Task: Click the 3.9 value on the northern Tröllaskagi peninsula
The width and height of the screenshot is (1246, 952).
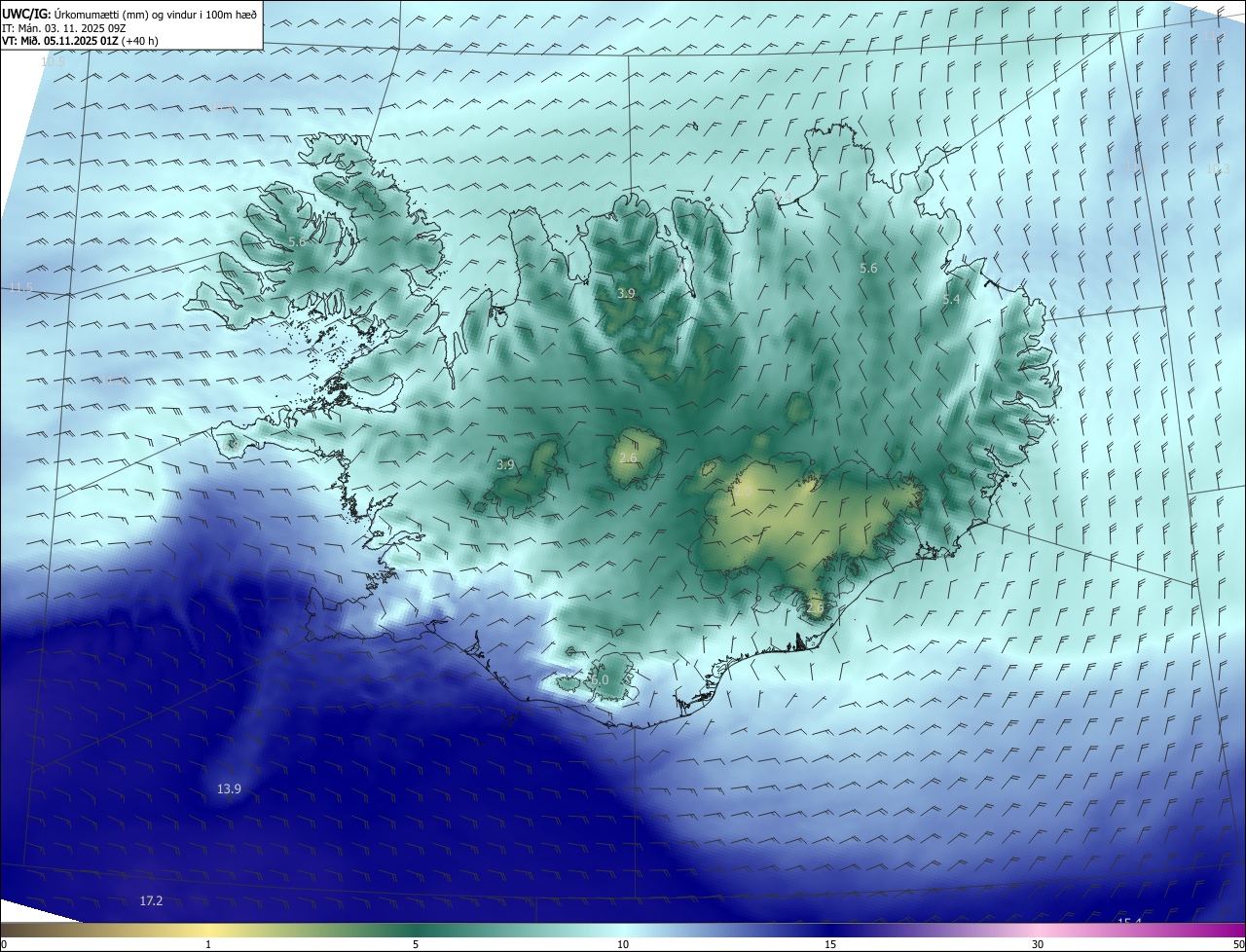Action: click(627, 293)
